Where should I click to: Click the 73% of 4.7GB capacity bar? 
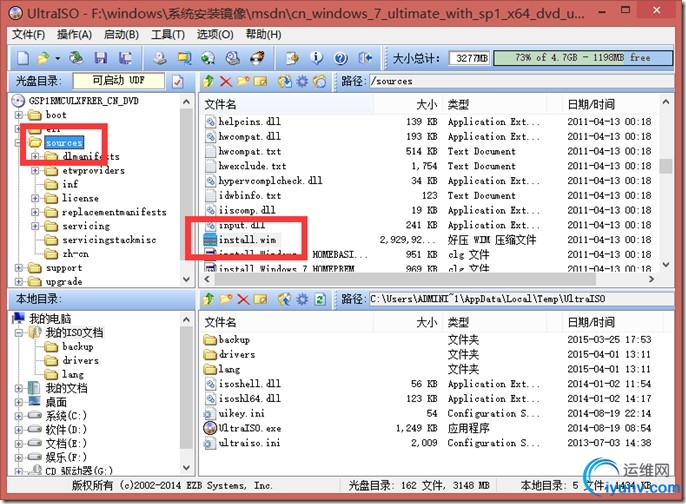583,58
